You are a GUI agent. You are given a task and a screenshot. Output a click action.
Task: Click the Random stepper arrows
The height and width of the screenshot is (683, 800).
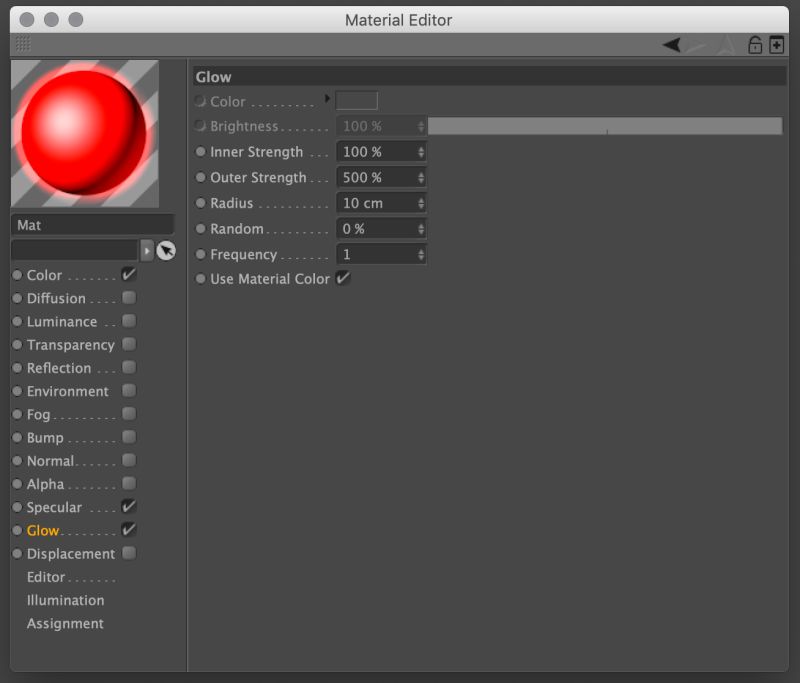(420, 229)
